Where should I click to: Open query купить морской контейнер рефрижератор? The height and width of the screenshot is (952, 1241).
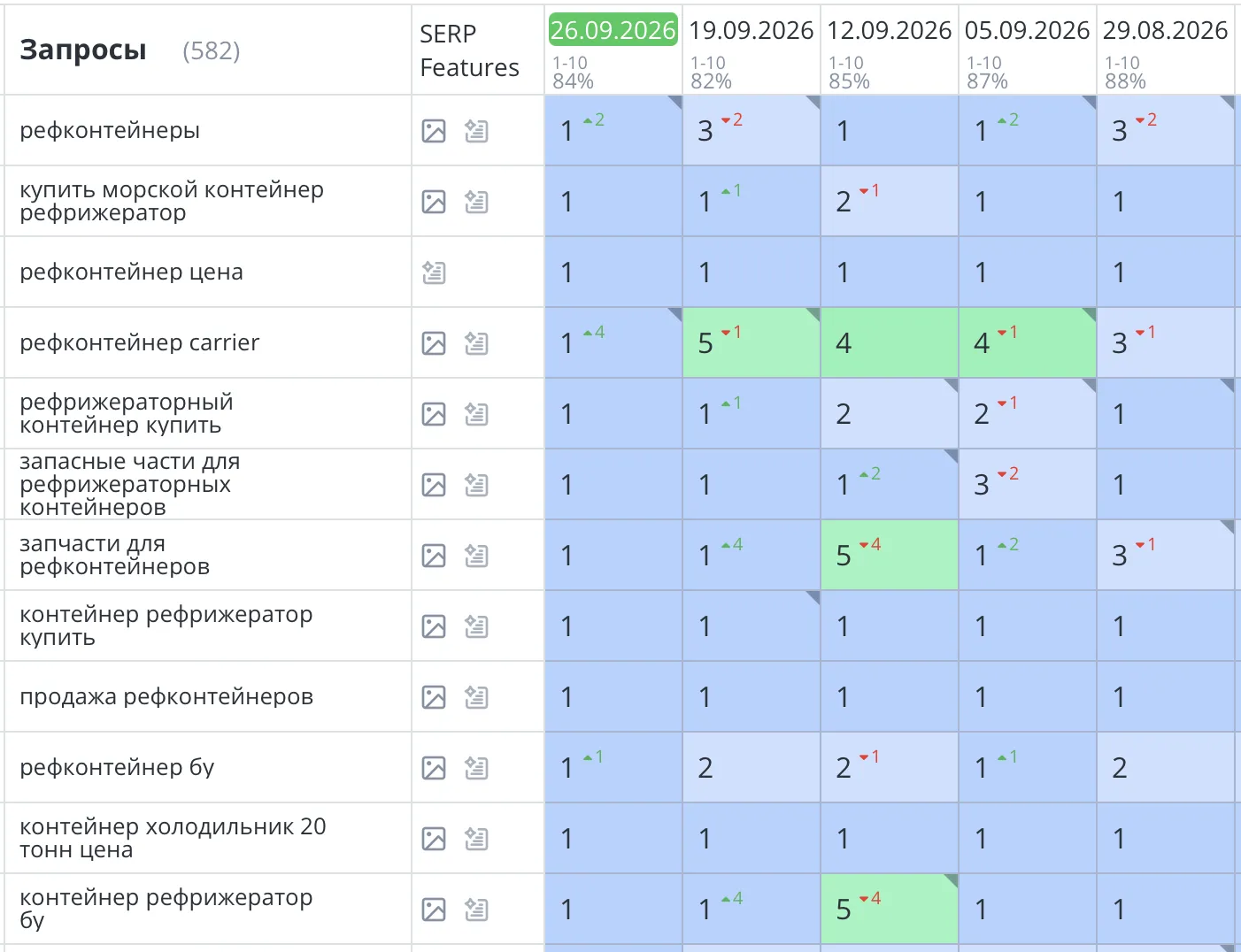(172, 201)
